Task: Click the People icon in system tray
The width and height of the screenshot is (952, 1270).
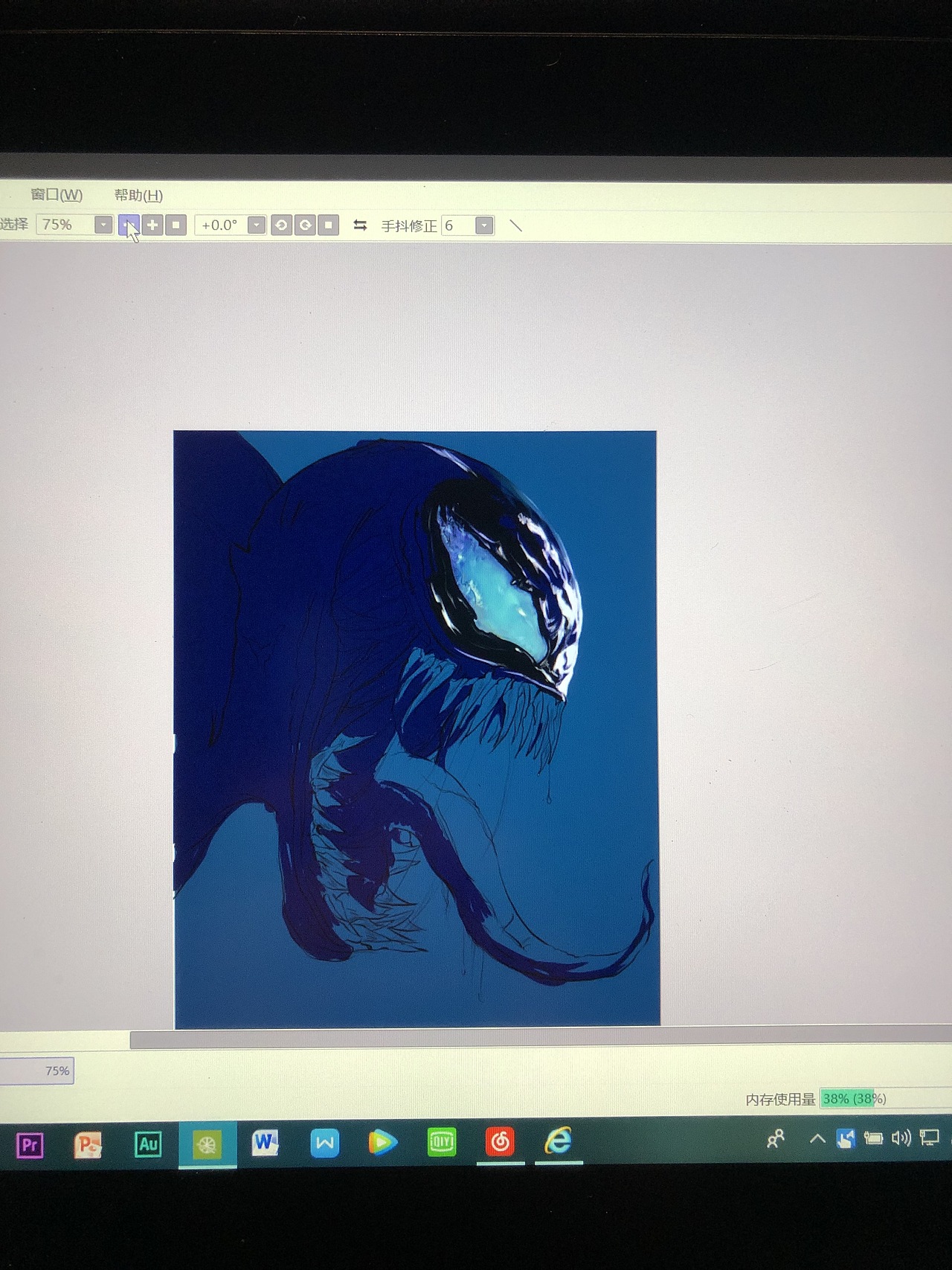Action: pyautogui.click(x=776, y=1138)
